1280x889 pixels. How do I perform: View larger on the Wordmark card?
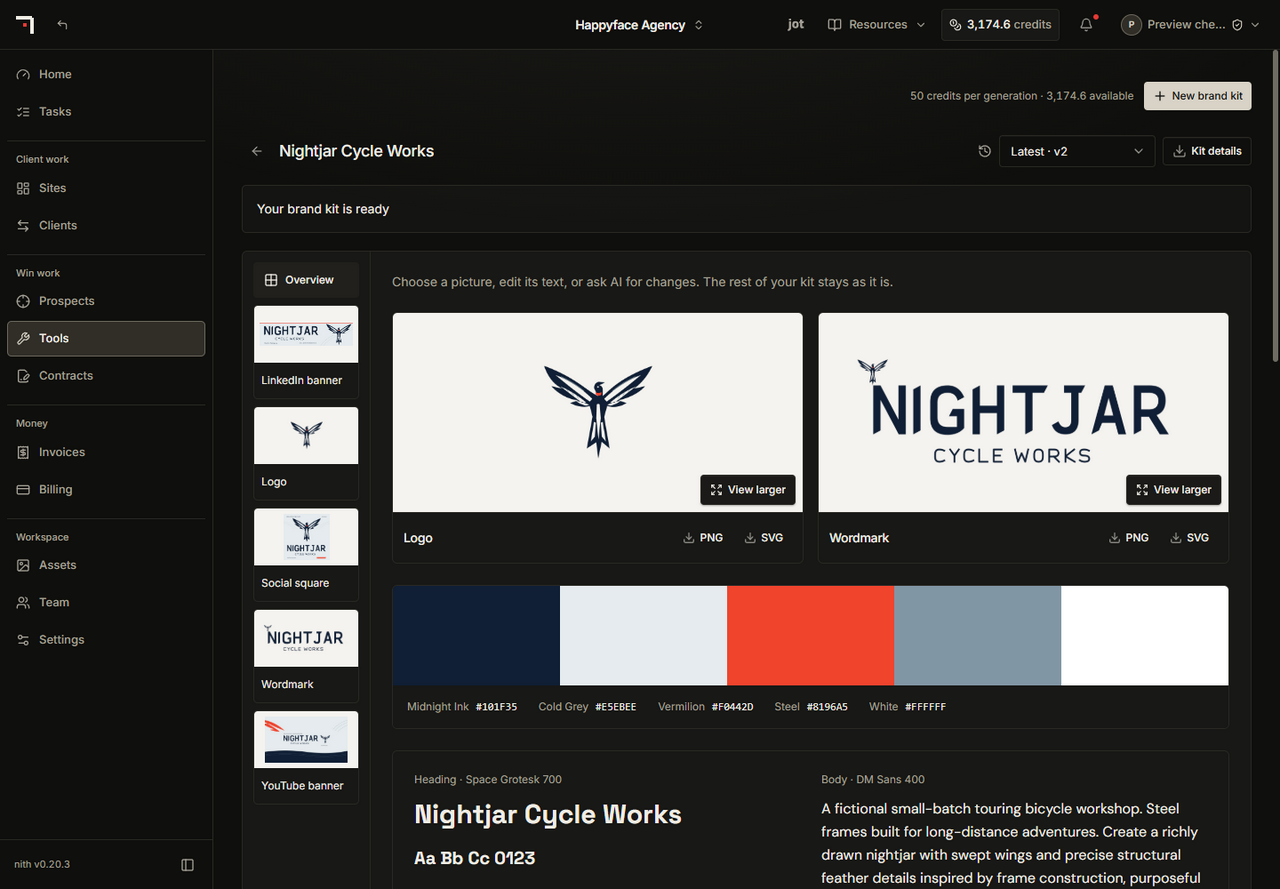click(1174, 490)
